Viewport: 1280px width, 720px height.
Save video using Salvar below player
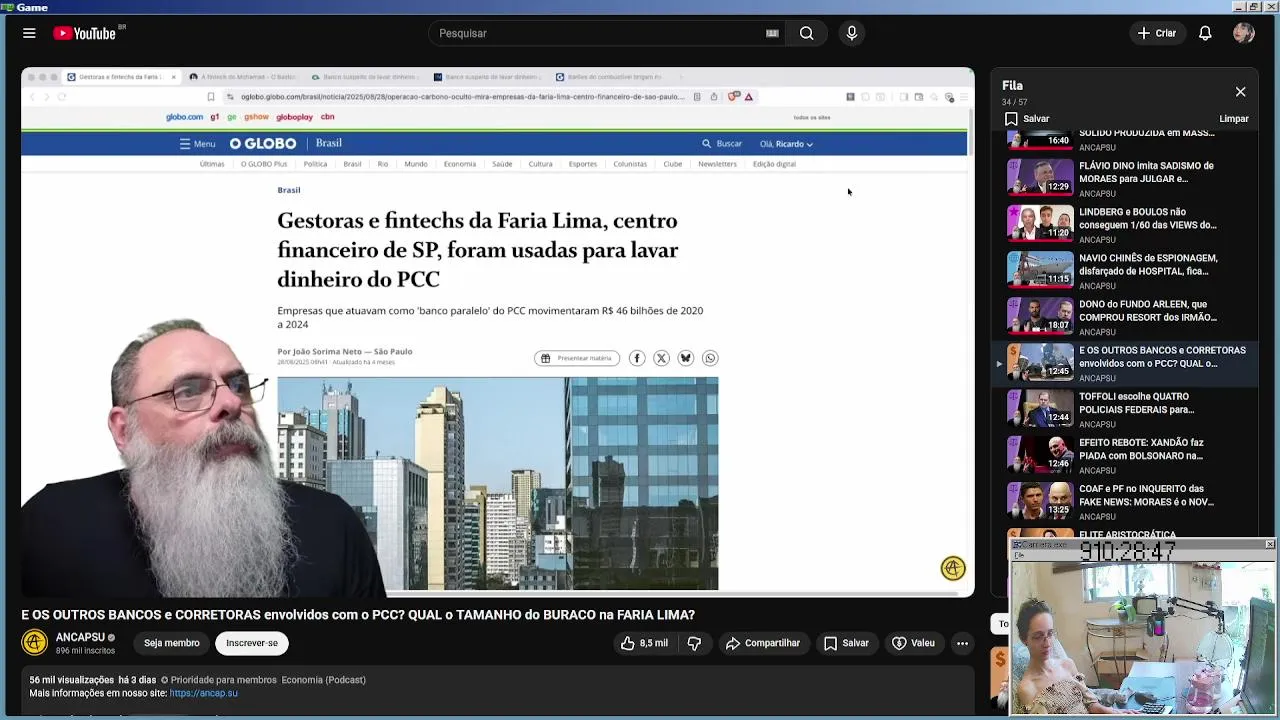(846, 643)
